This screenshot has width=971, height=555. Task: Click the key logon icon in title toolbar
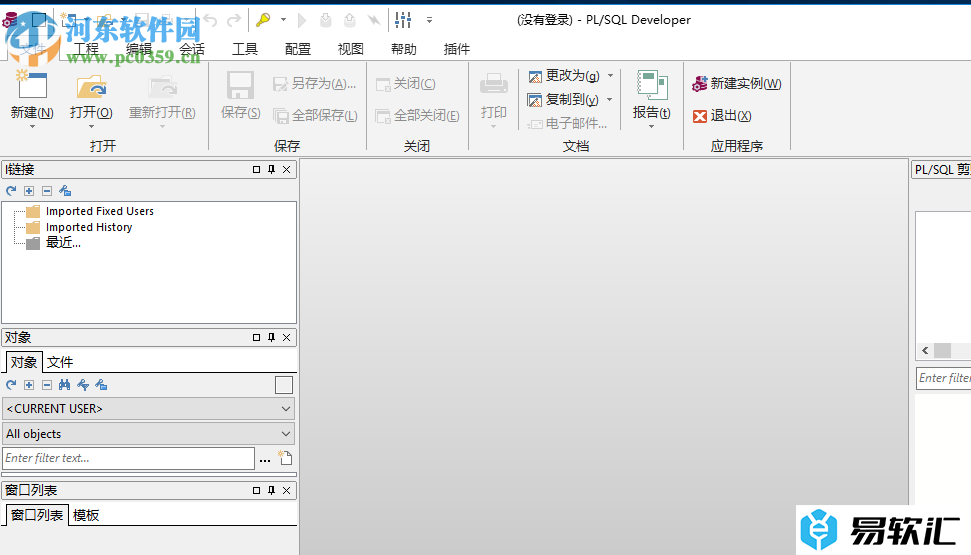pos(263,20)
